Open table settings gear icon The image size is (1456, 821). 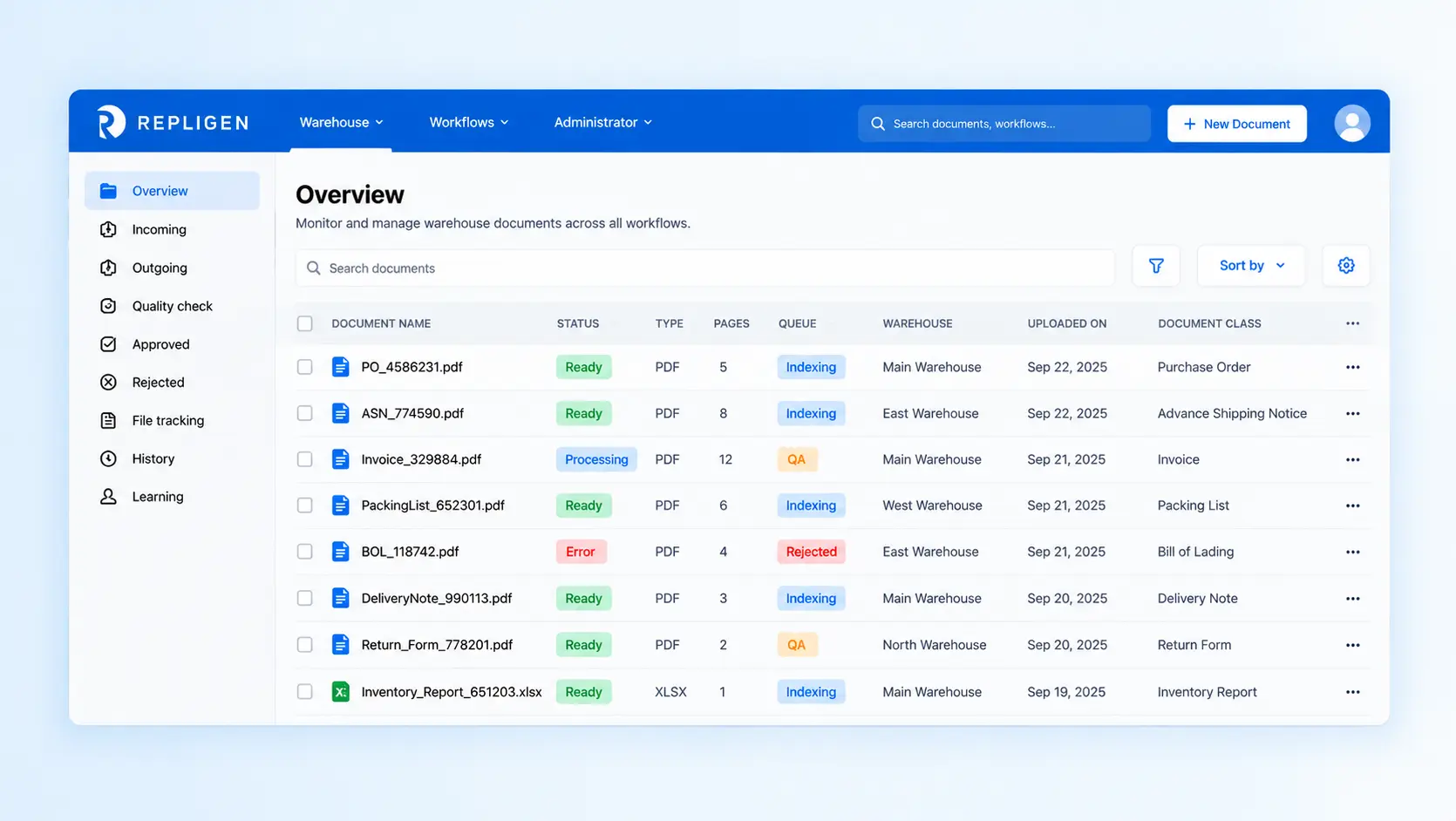tap(1346, 266)
